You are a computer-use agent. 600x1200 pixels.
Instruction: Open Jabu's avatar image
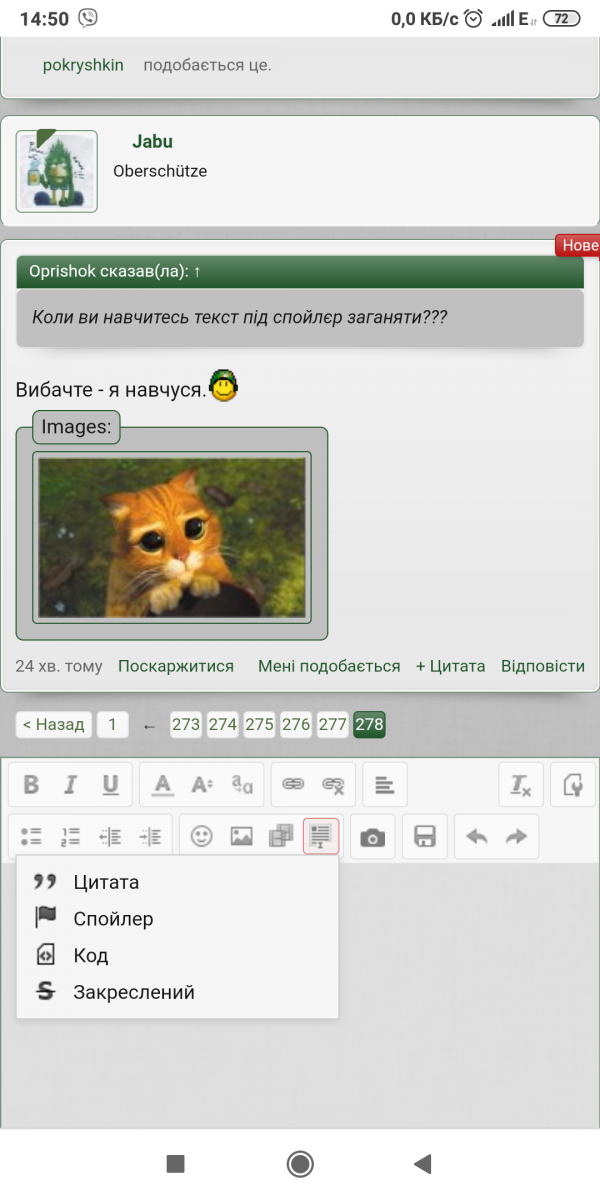[x=57, y=171]
